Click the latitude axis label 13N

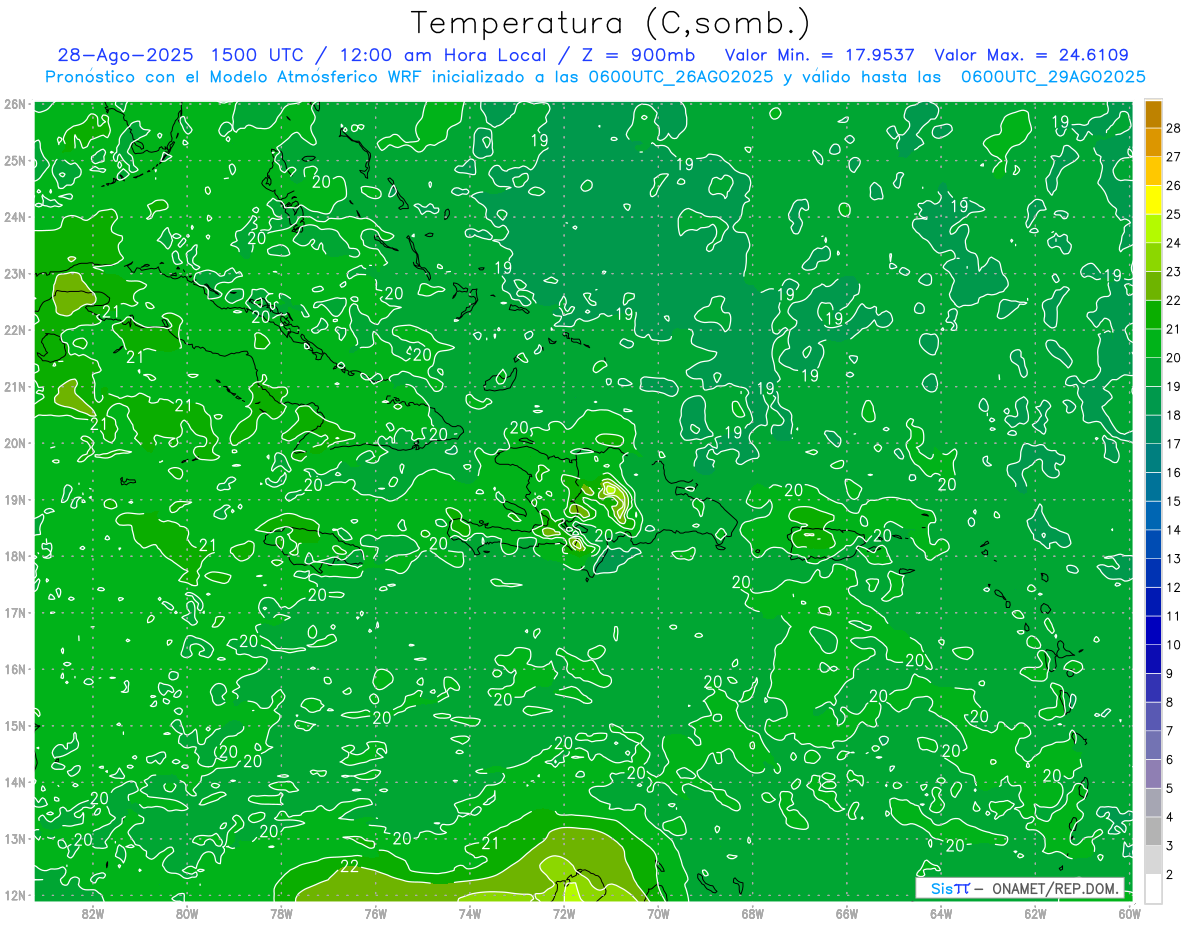13,839
